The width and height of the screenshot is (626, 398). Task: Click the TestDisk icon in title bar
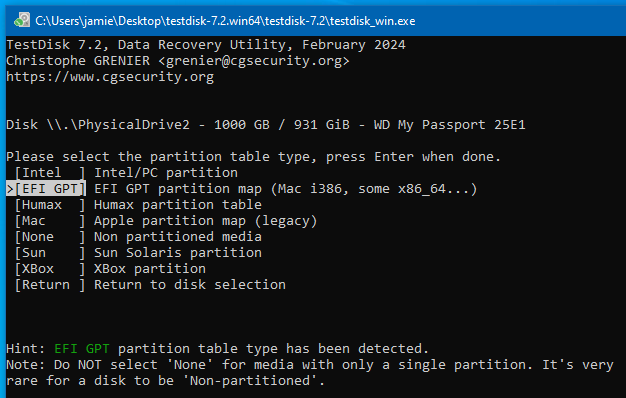pyautogui.click(x=22, y=20)
